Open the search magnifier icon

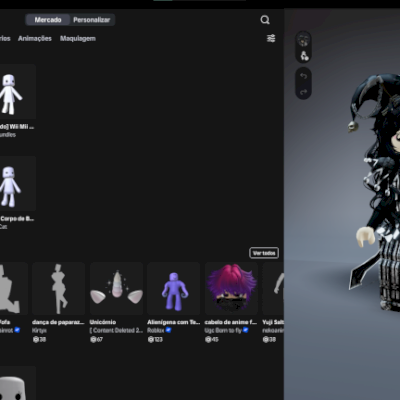(265, 20)
